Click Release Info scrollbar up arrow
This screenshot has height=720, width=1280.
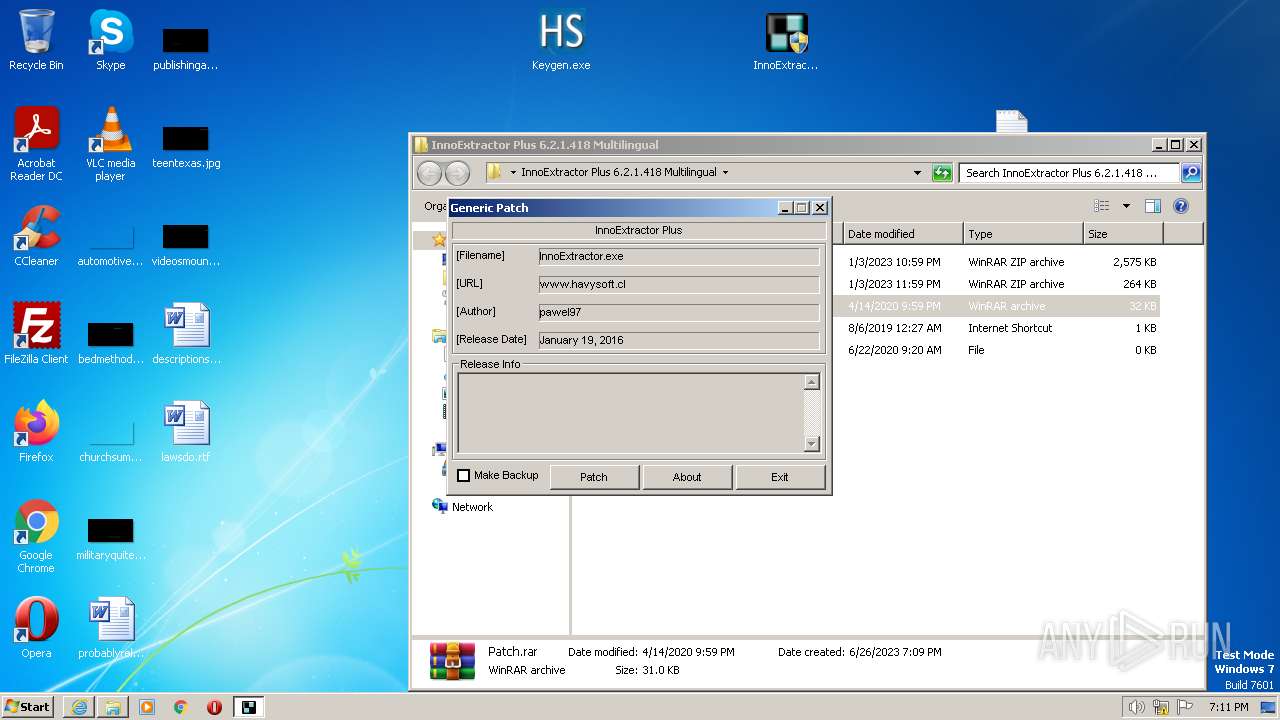point(812,382)
